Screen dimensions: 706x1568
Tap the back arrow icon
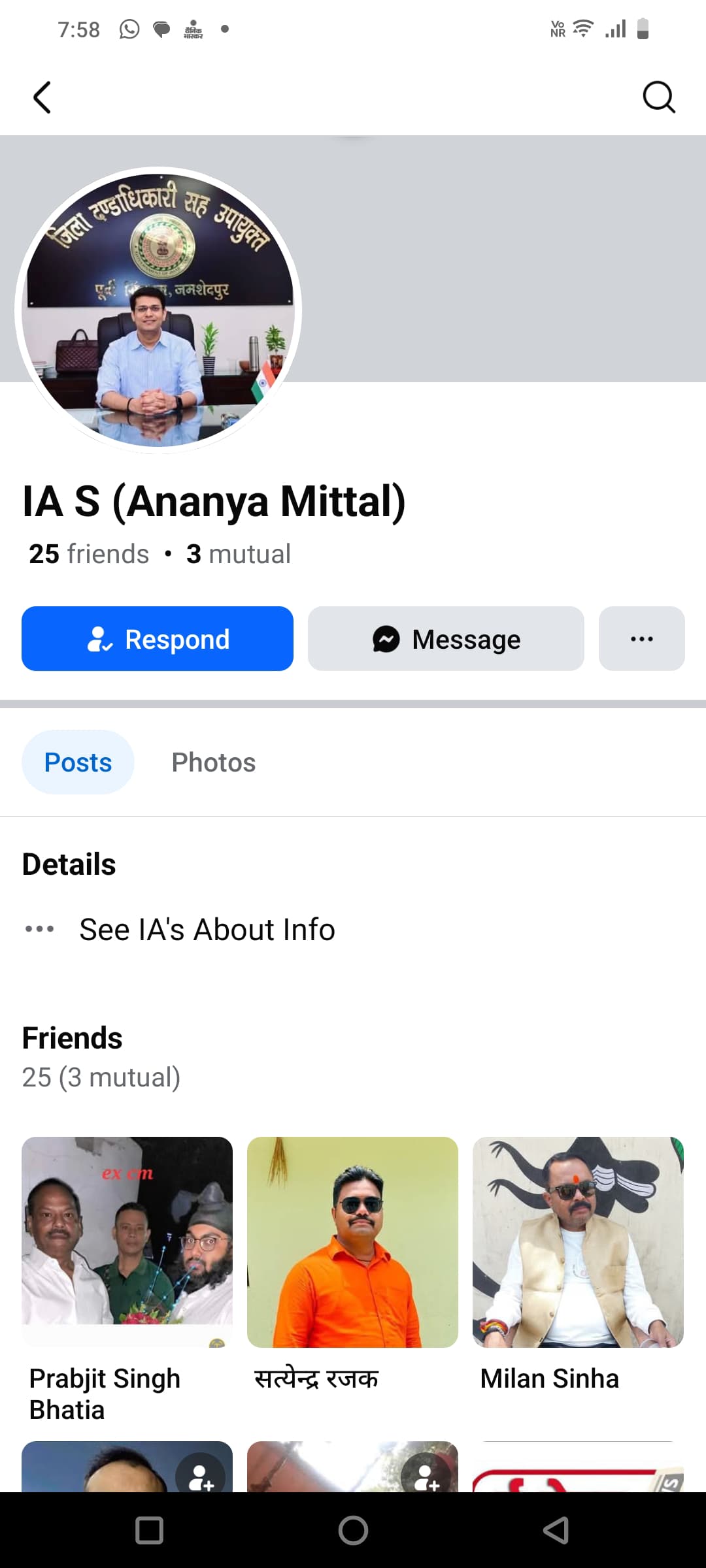[42, 98]
